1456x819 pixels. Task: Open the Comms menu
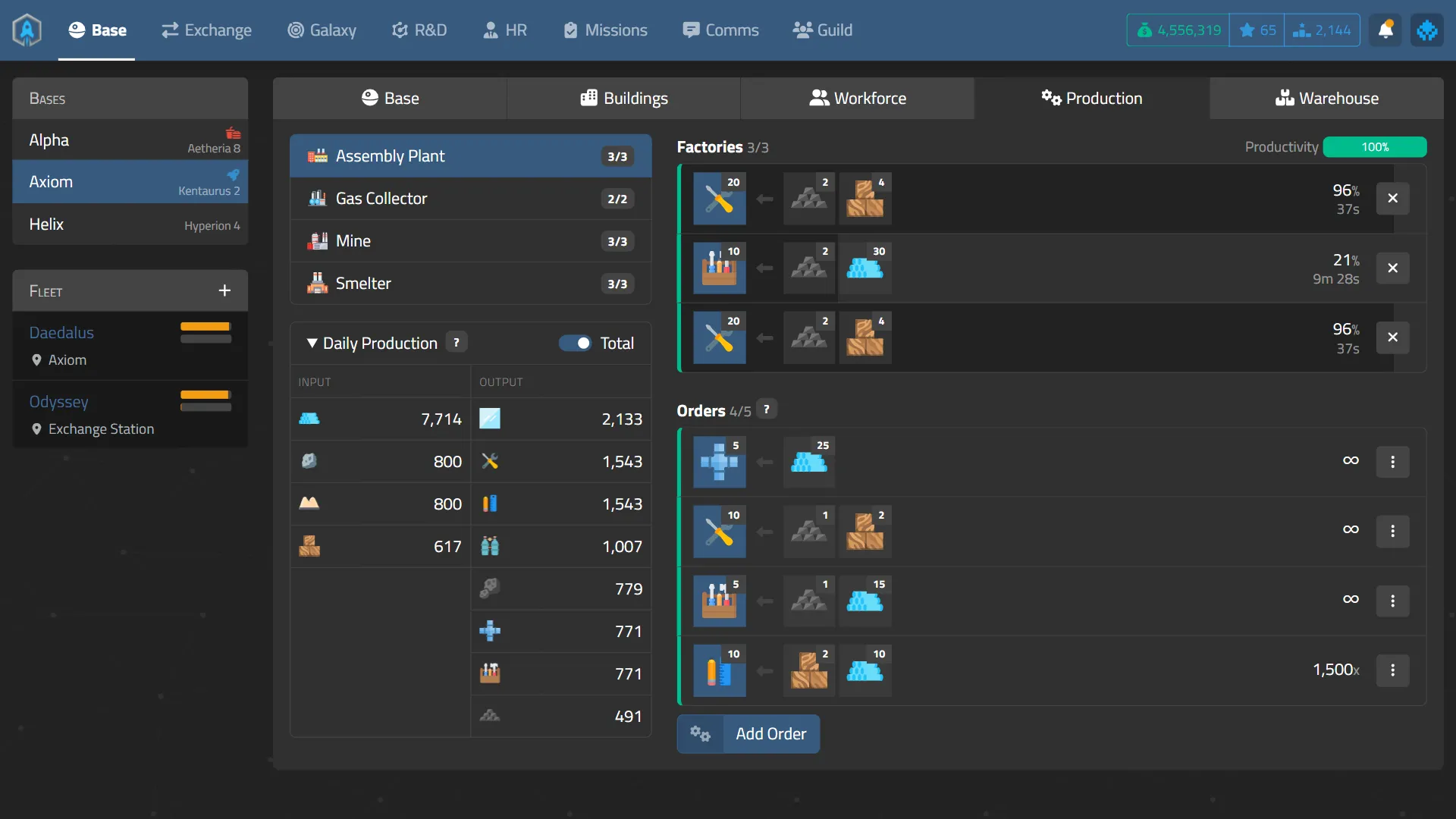point(720,30)
